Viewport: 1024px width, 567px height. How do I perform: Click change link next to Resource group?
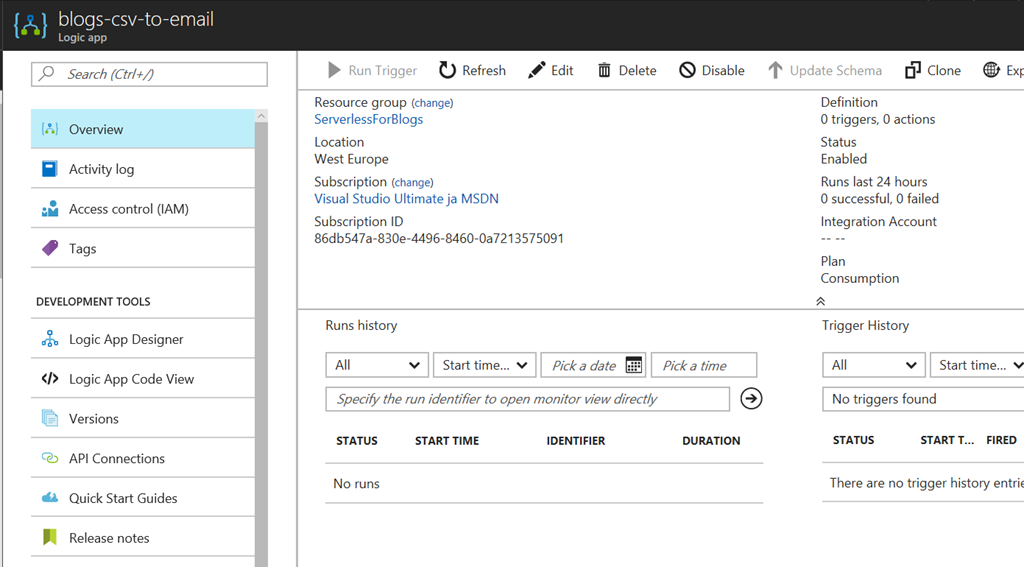tap(432, 103)
